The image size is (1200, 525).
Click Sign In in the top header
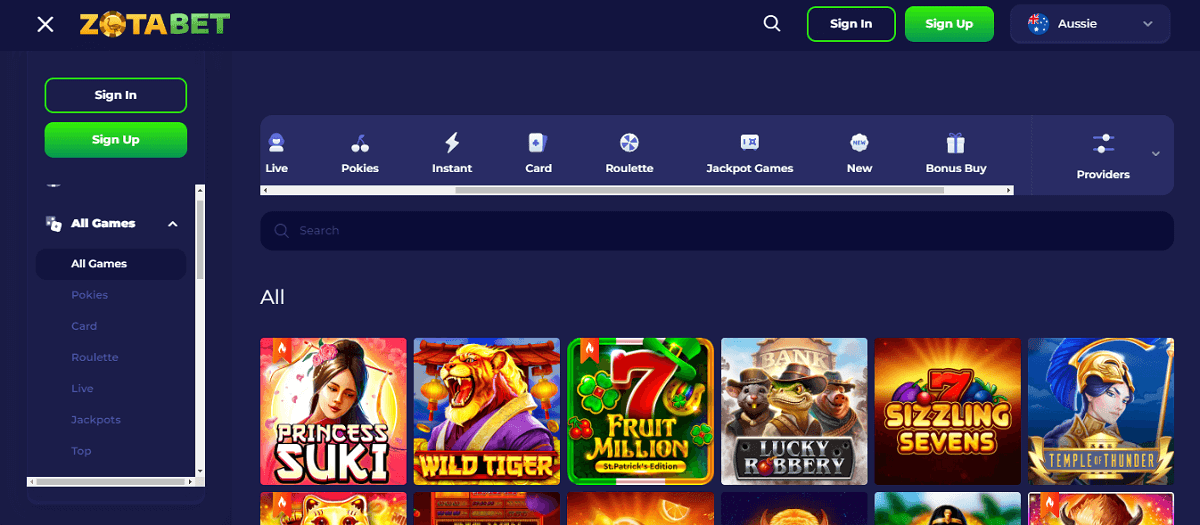pyautogui.click(x=851, y=24)
